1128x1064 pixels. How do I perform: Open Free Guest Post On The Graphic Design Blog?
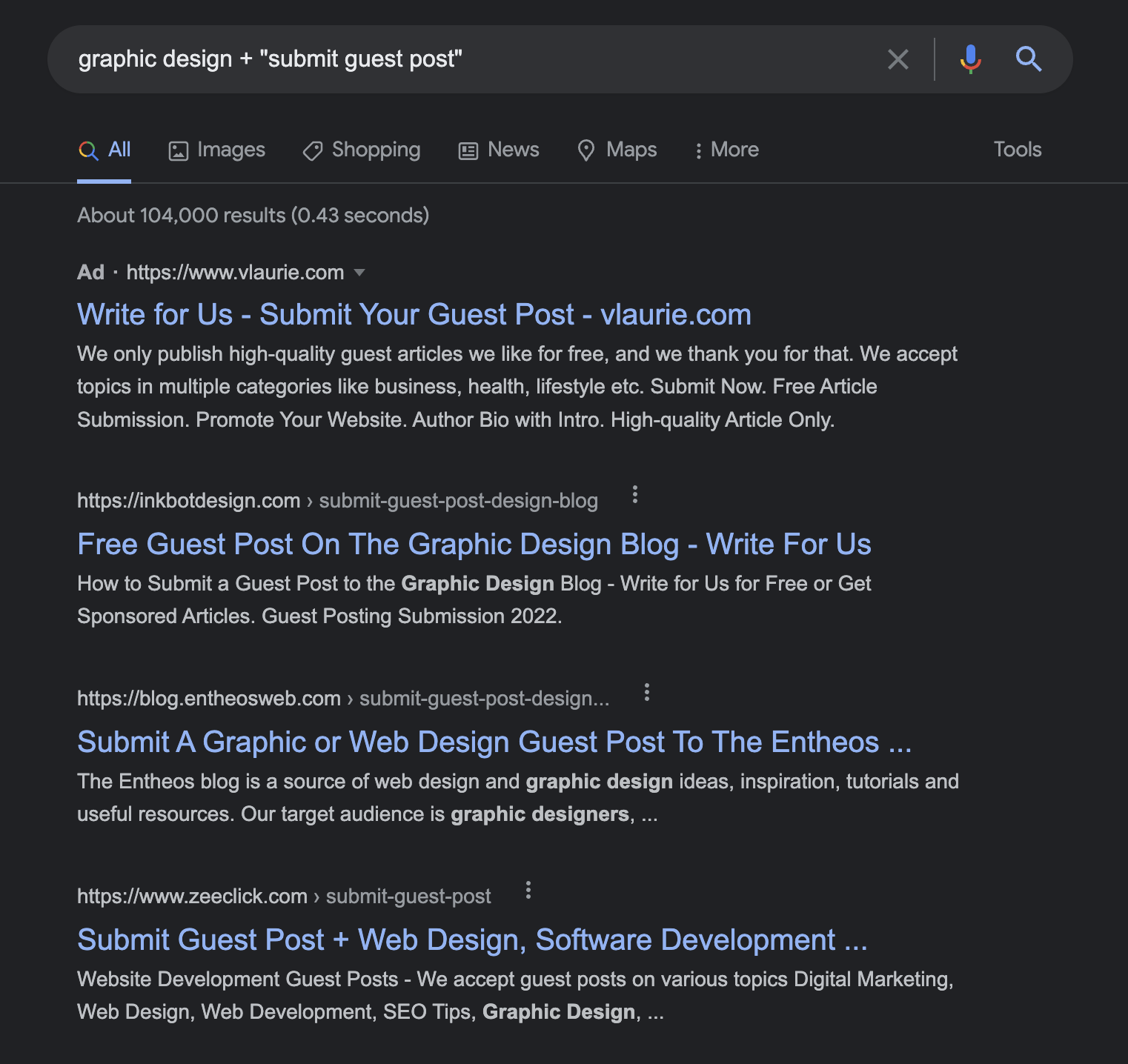(474, 544)
